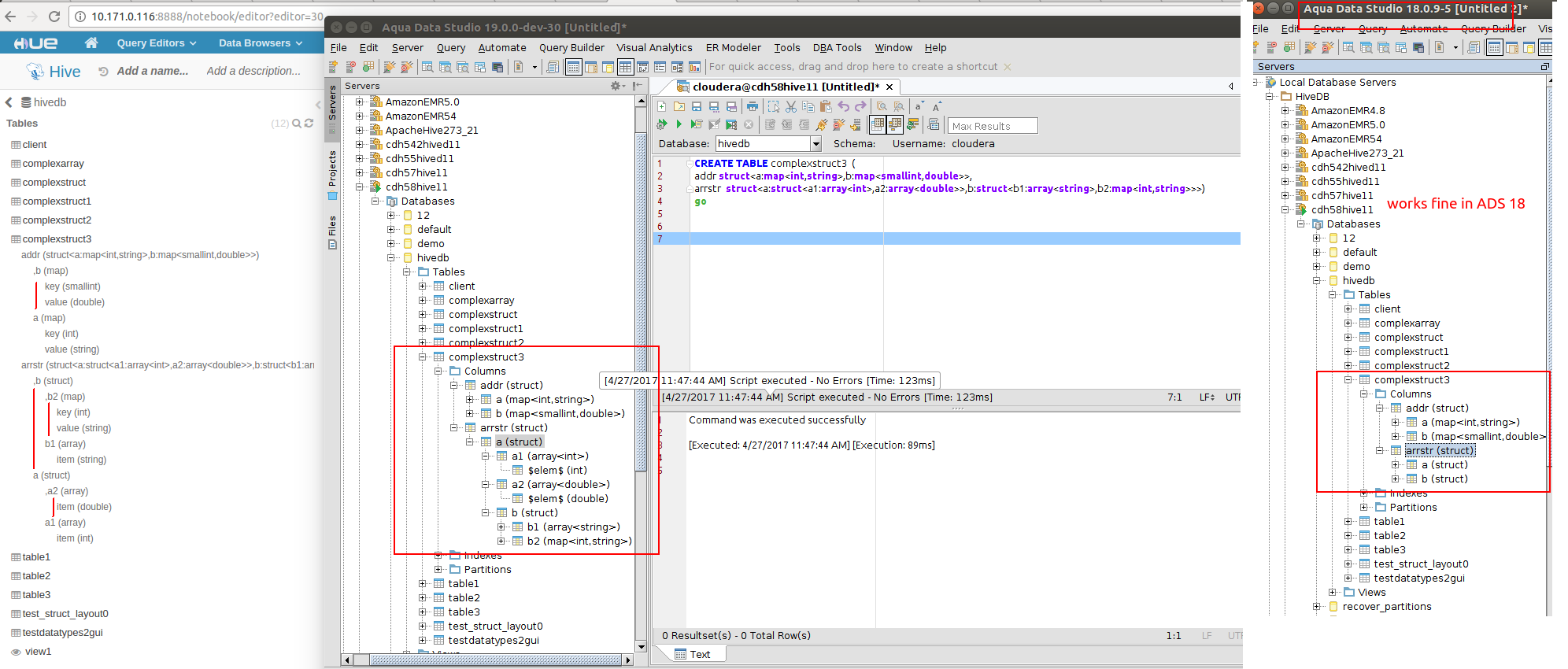
Task: Expand the demo database in ADS 19
Action: click(391, 243)
